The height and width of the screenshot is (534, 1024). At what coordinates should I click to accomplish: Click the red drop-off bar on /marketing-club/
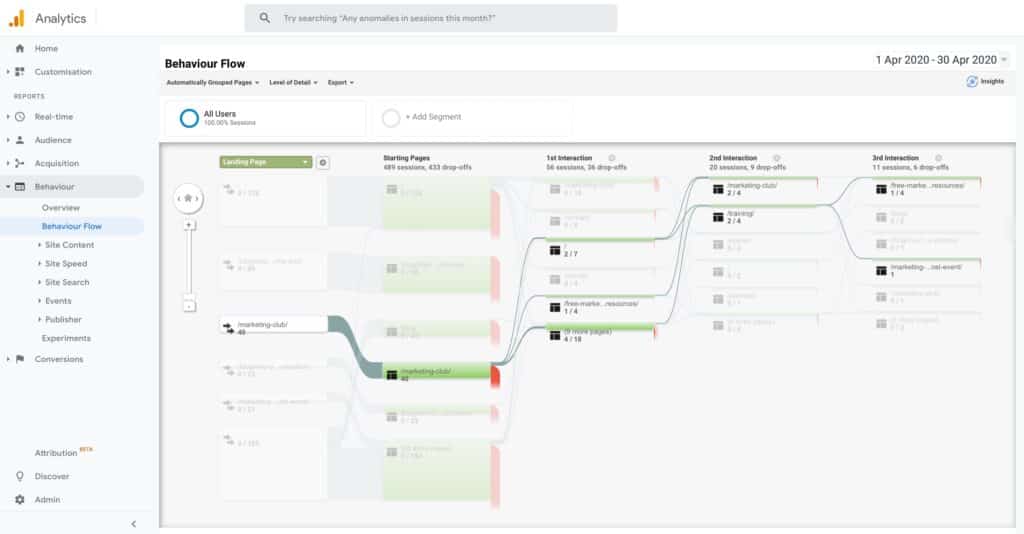click(496, 375)
